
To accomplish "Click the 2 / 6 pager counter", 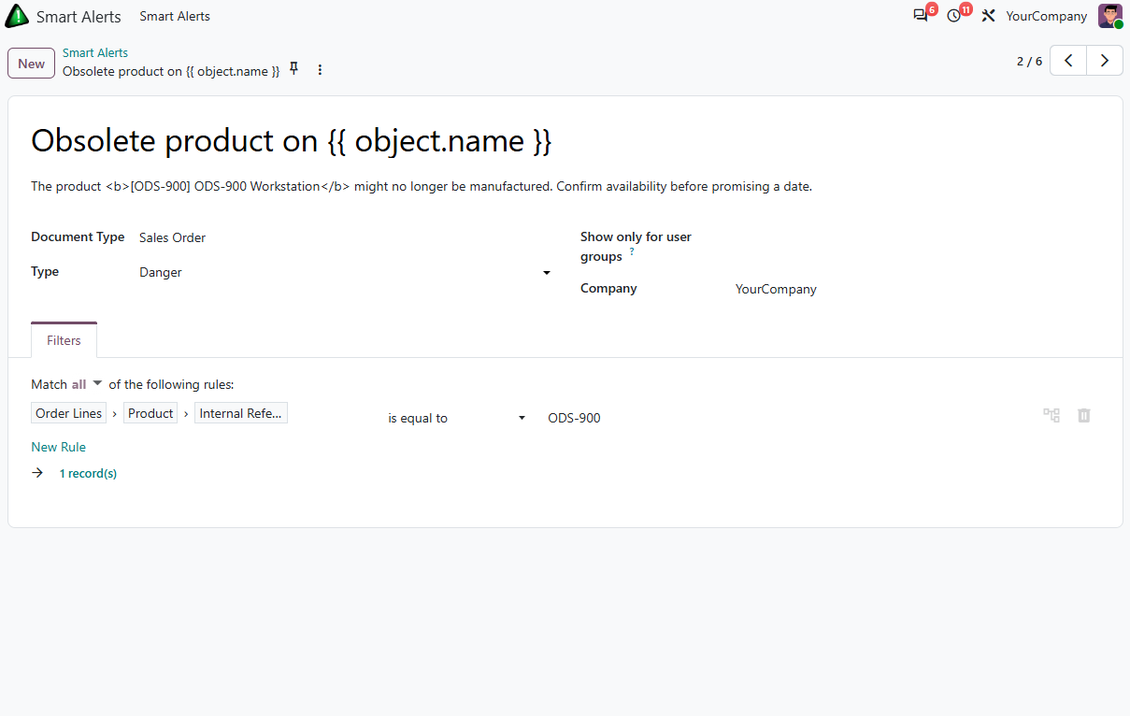I will pyautogui.click(x=1029, y=61).
